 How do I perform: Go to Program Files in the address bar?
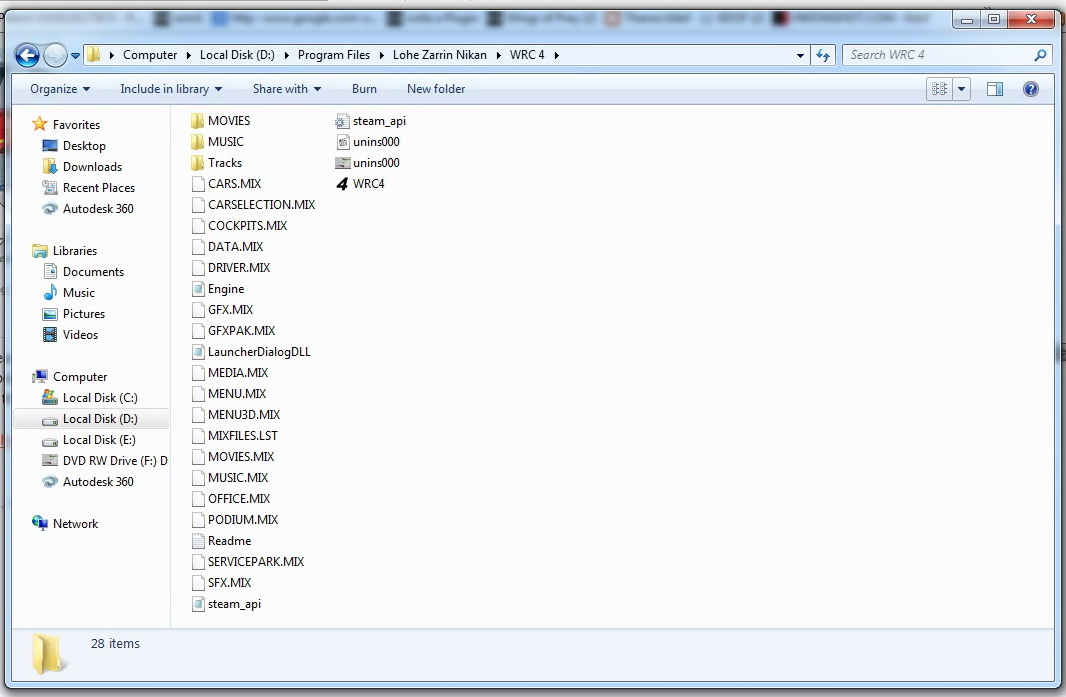click(x=334, y=55)
